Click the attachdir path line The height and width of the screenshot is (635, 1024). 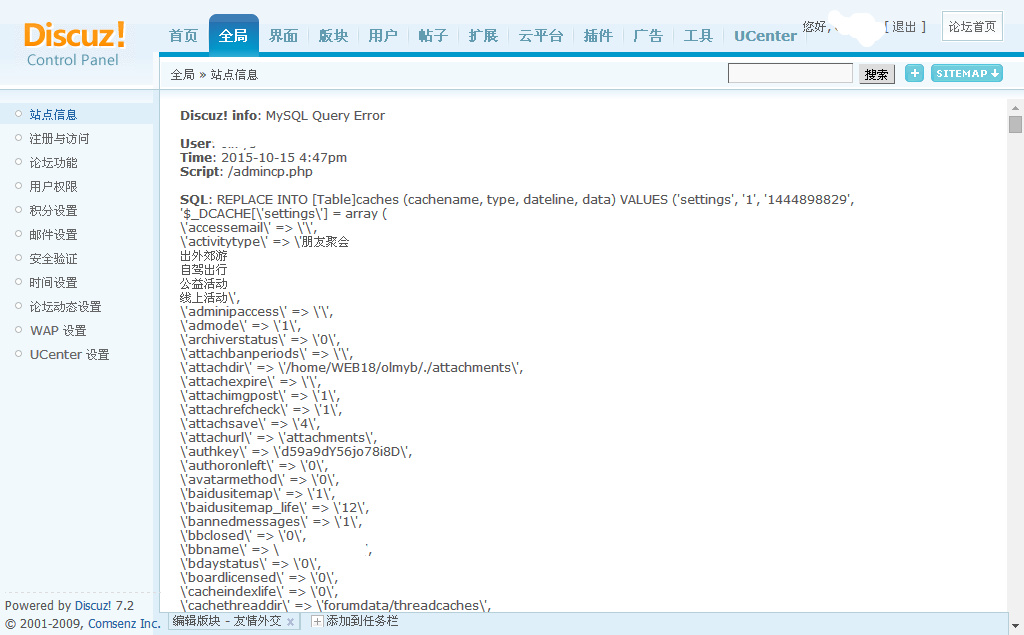pyautogui.click(x=352, y=368)
